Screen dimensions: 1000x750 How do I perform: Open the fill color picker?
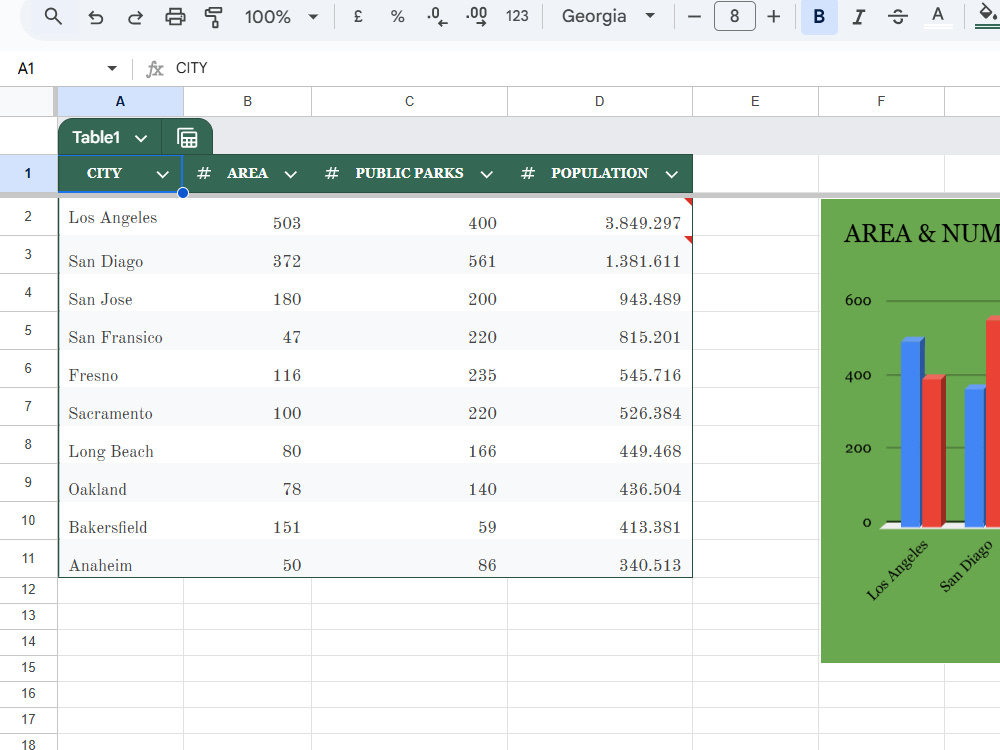(x=987, y=17)
